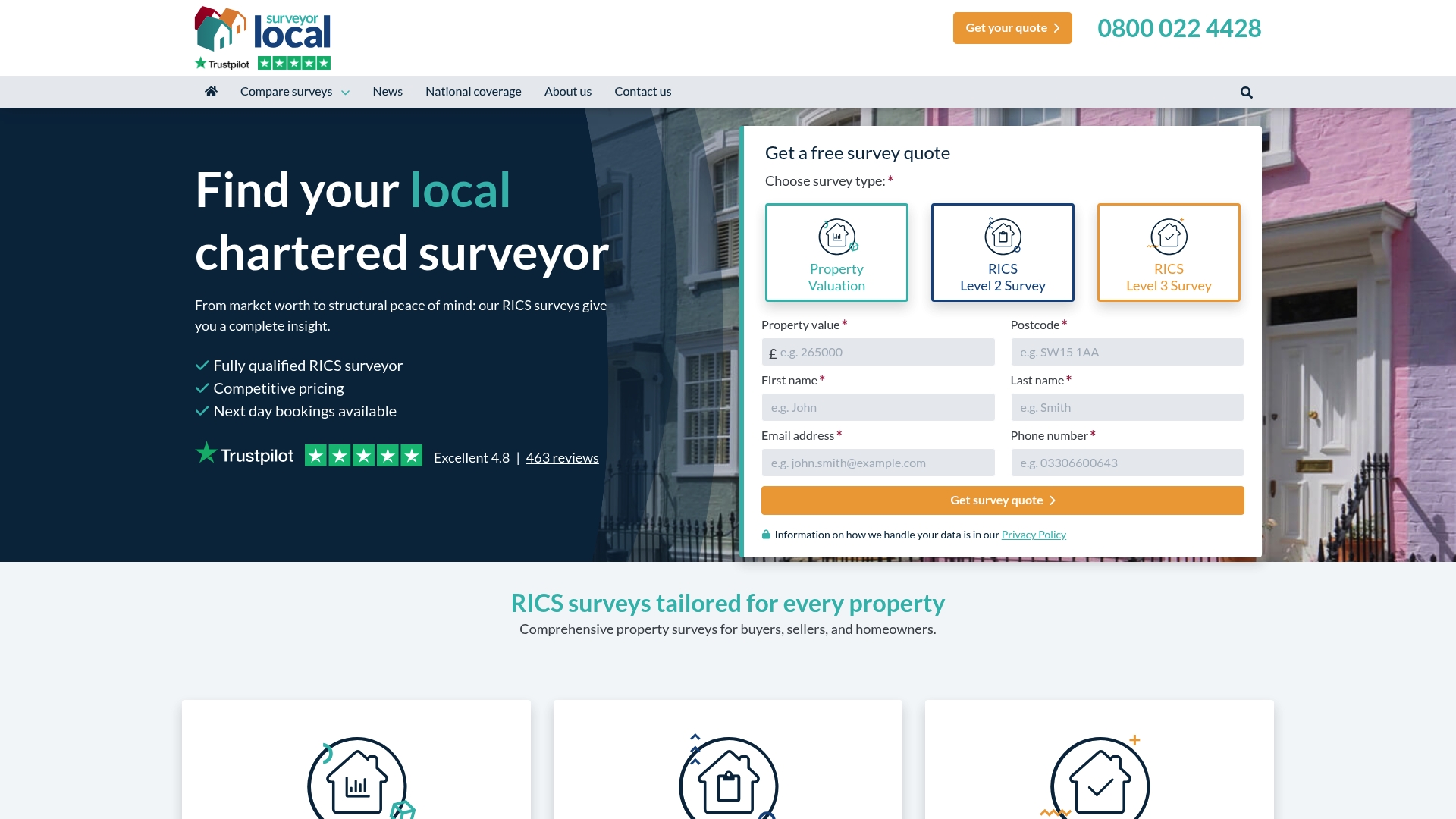The image size is (1456, 819).
Task: Click the 'Excellent 4.8' rating text
Action: coord(472,457)
